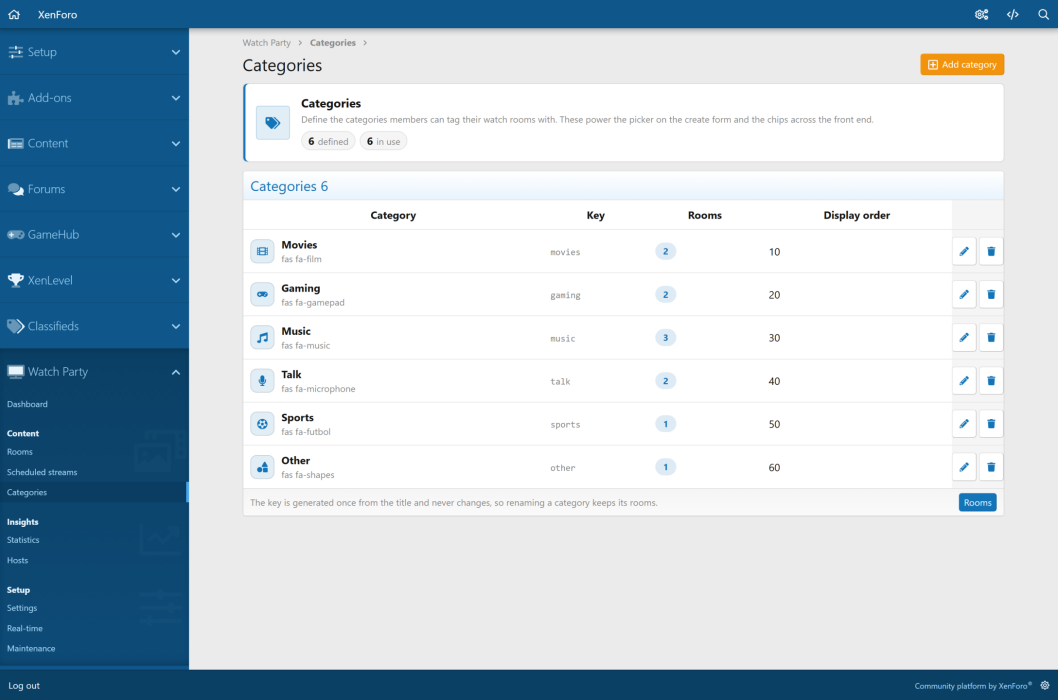The width and height of the screenshot is (1058, 700).
Task: Open the search magnifier icon
Action: 1043,14
